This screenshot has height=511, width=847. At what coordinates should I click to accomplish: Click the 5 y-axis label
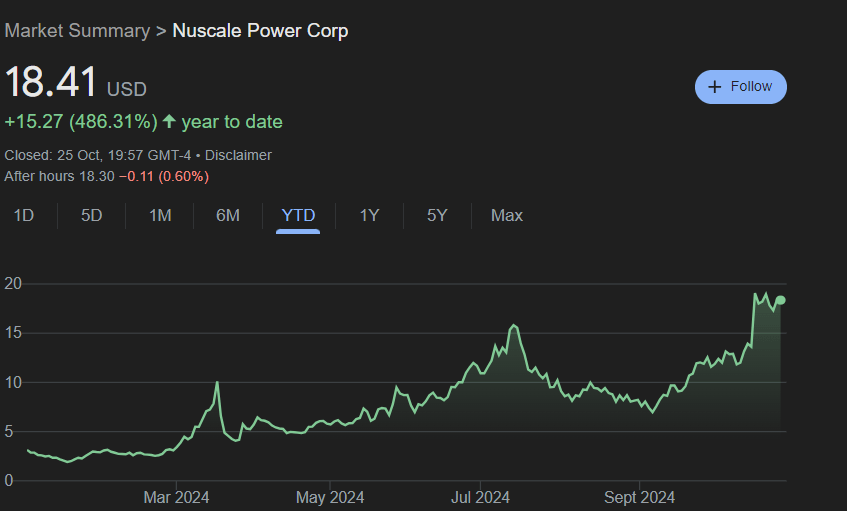point(9,432)
